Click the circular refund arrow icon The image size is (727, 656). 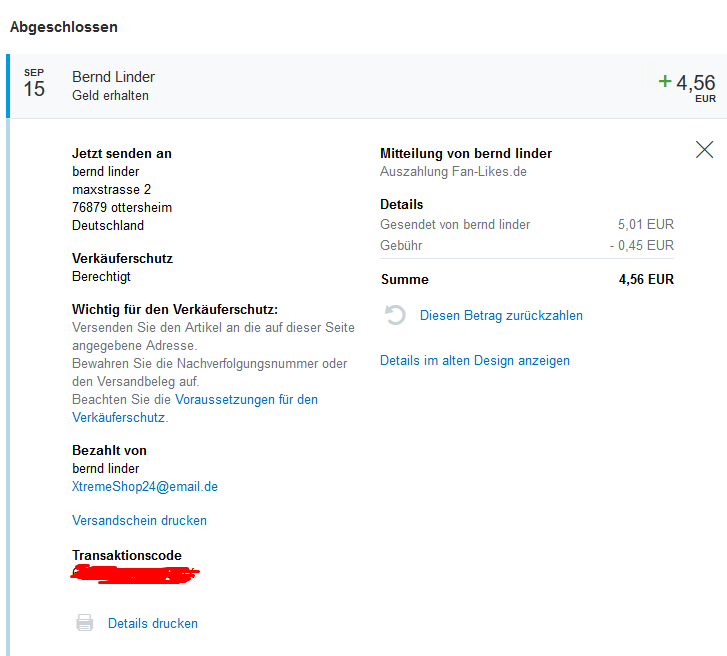[x=396, y=316]
